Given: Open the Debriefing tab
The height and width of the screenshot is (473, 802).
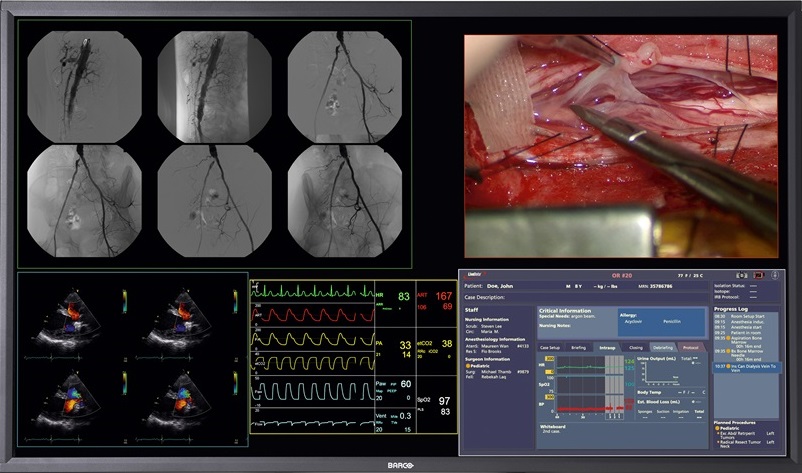Looking at the screenshot, I should (663, 347).
